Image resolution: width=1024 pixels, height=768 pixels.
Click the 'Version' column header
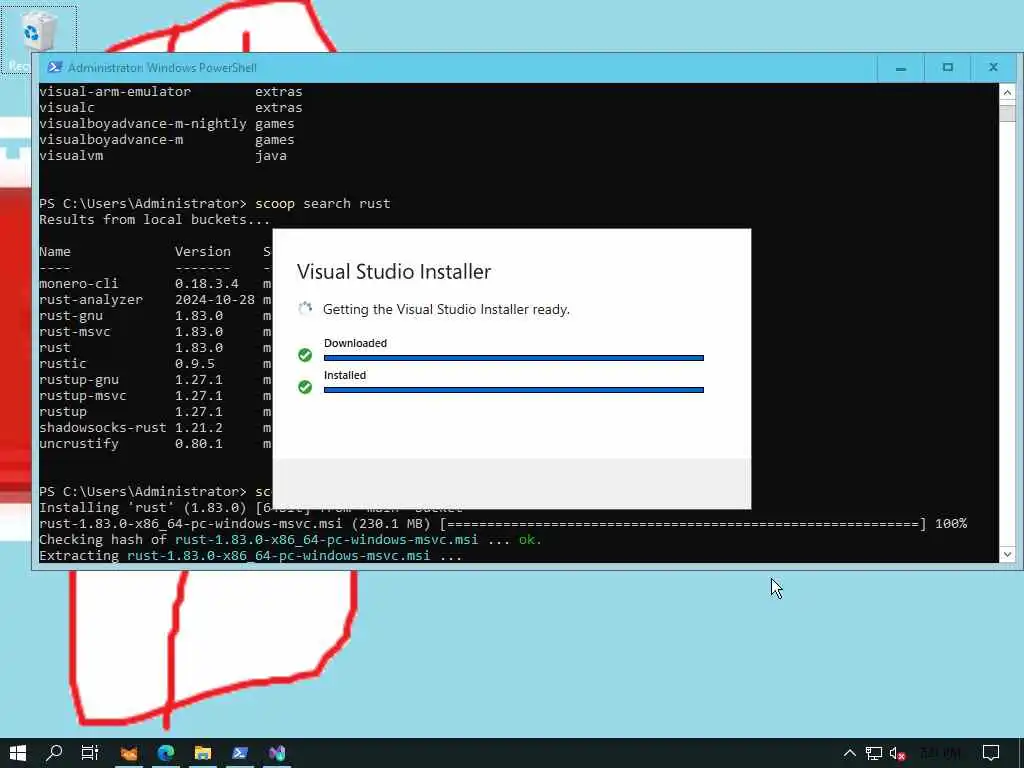pyautogui.click(x=203, y=251)
